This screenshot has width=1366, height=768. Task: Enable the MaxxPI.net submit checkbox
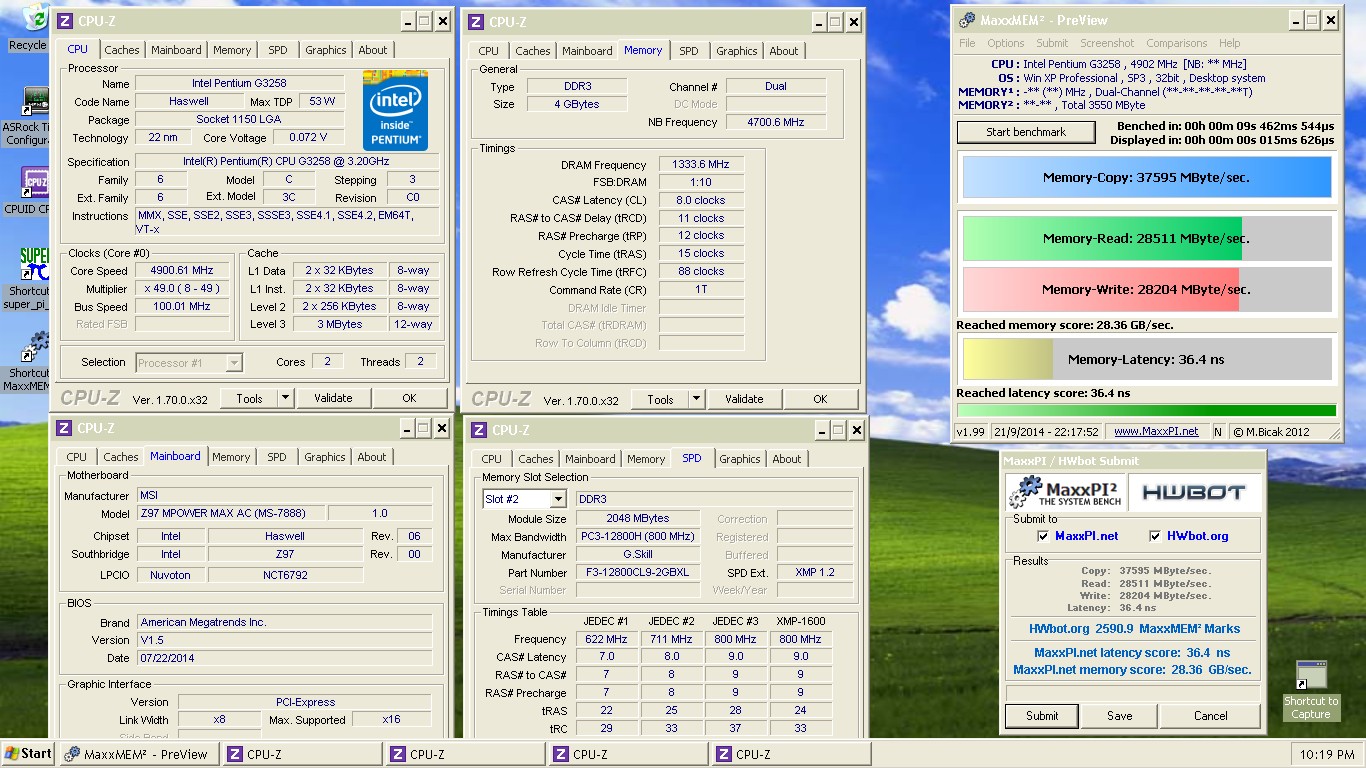pos(1044,536)
